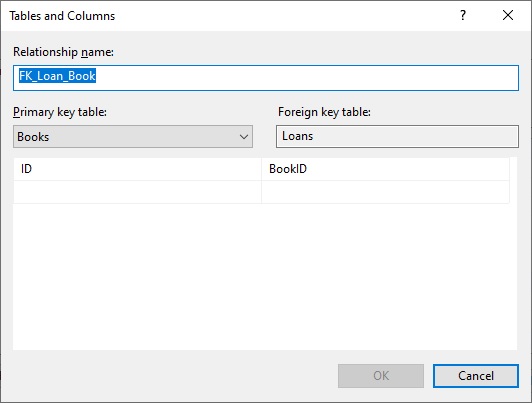532x403 pixels.
Task: Click the Primary key table label
Action: pos(60,112)
